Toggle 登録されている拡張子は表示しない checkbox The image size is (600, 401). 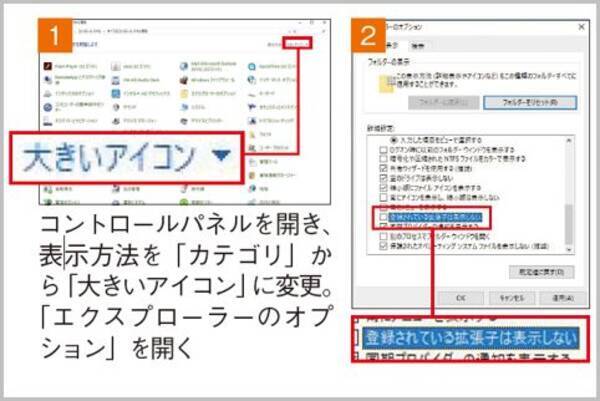tap(383, 217)
